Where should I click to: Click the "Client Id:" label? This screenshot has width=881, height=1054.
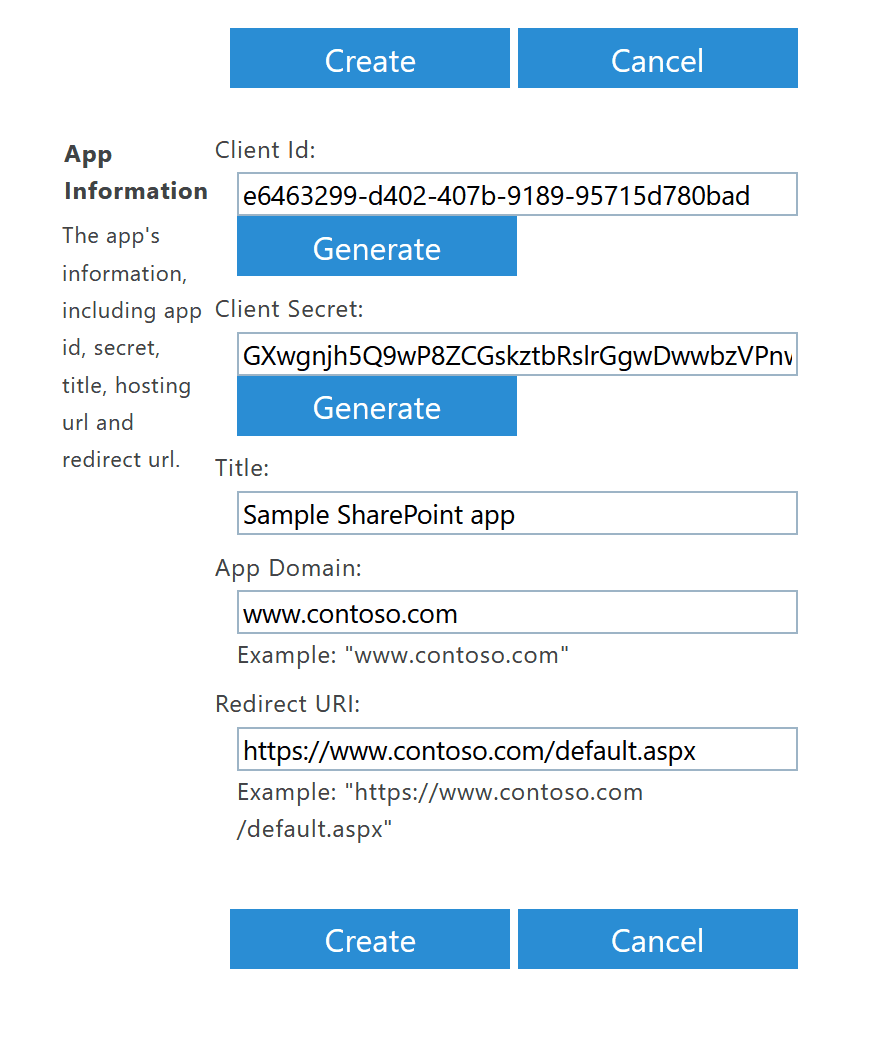tap(265, 150)
